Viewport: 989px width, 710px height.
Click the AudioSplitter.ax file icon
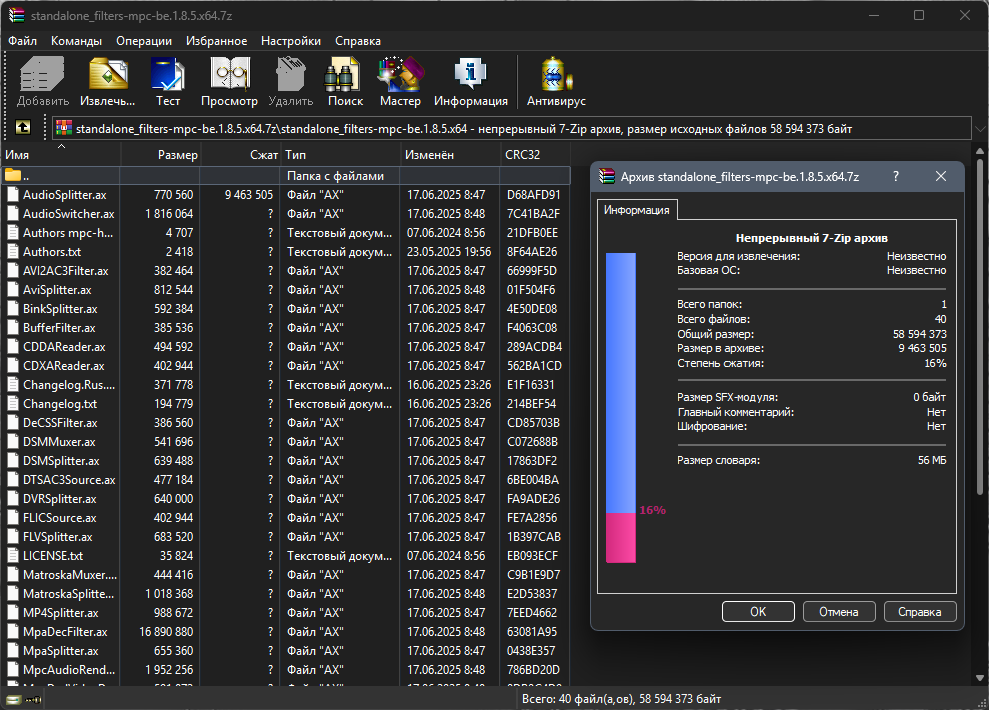(x=13, y=195)
